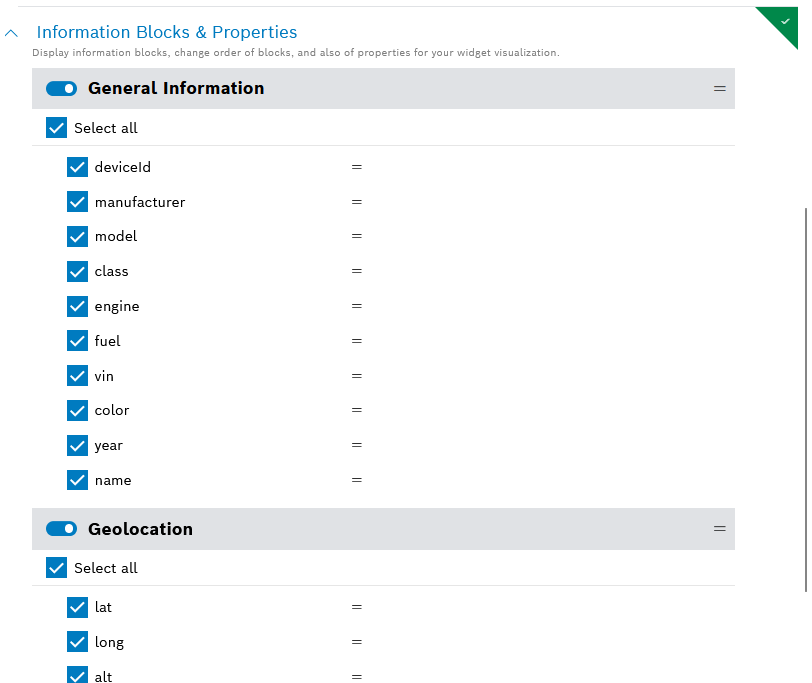Click the reorder handle for the vin property

tap(356, 376)
